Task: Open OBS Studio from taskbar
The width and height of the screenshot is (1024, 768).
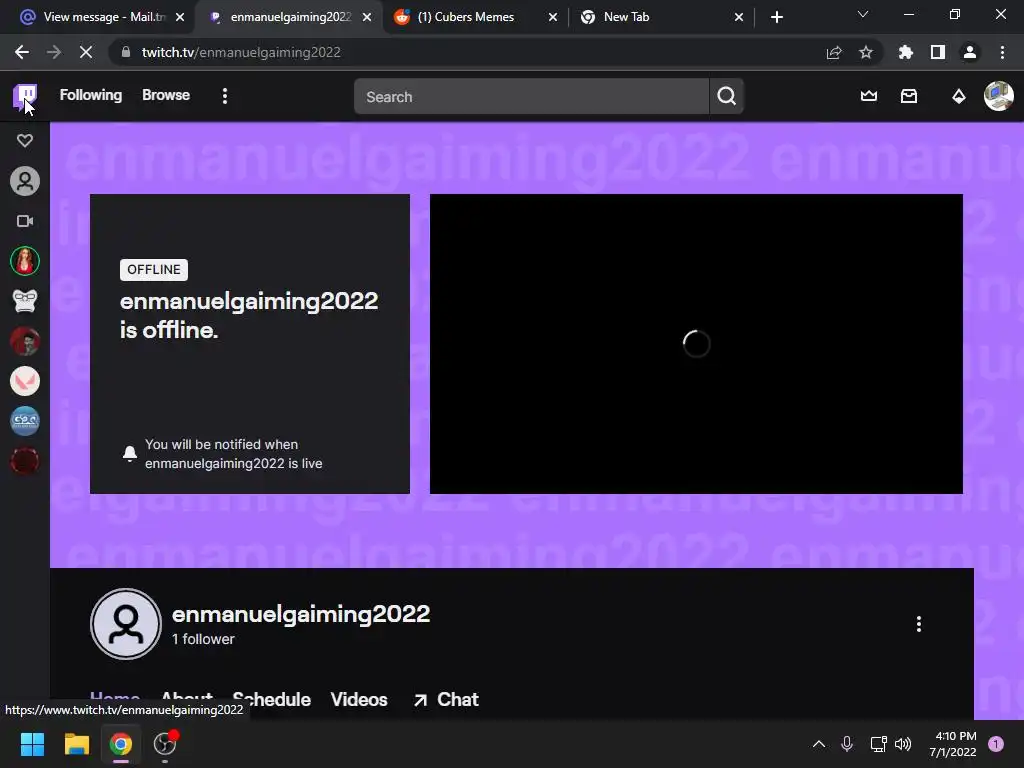Action: 165,744
